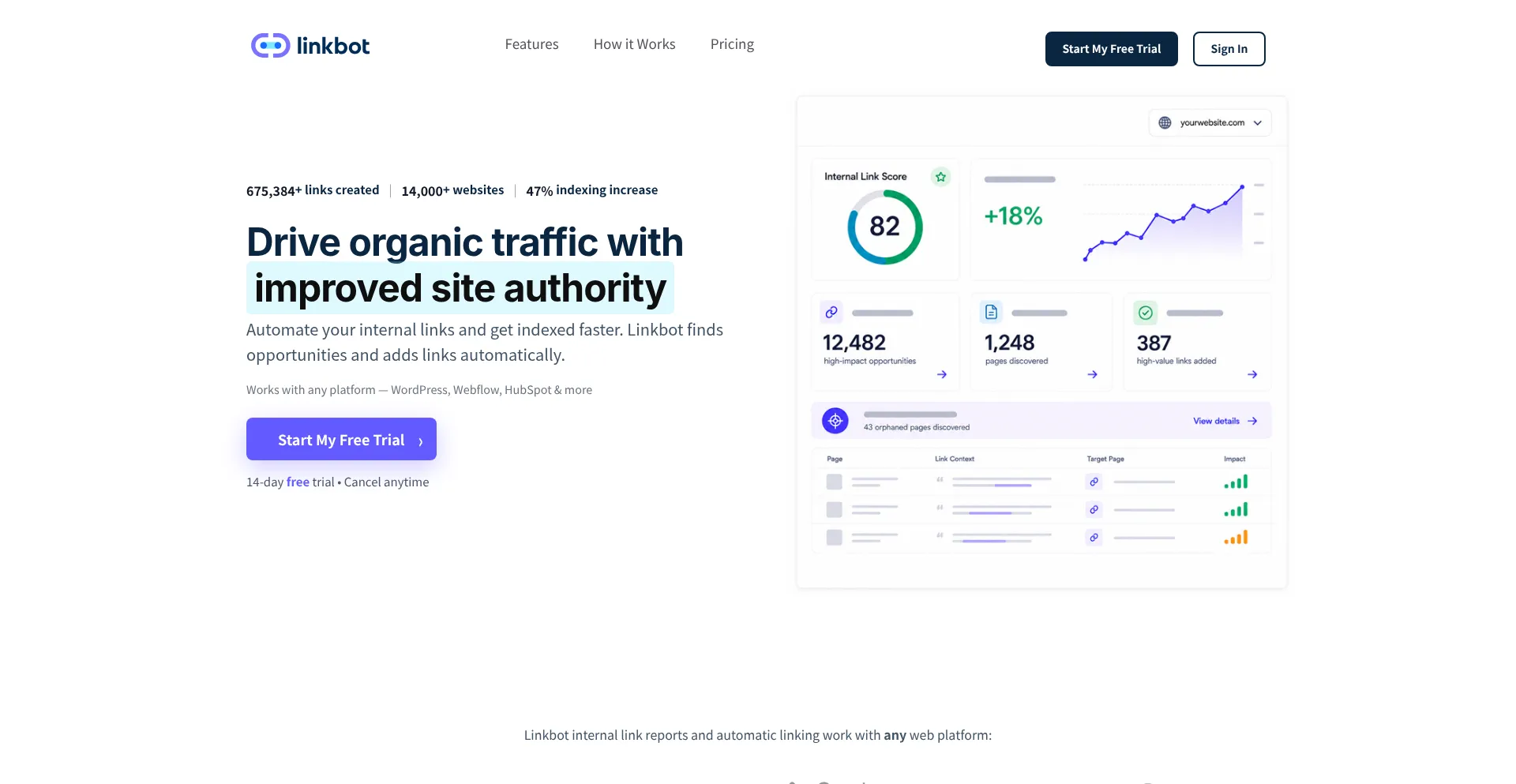Click the "12,482" opportunities number

pos(854,343)
